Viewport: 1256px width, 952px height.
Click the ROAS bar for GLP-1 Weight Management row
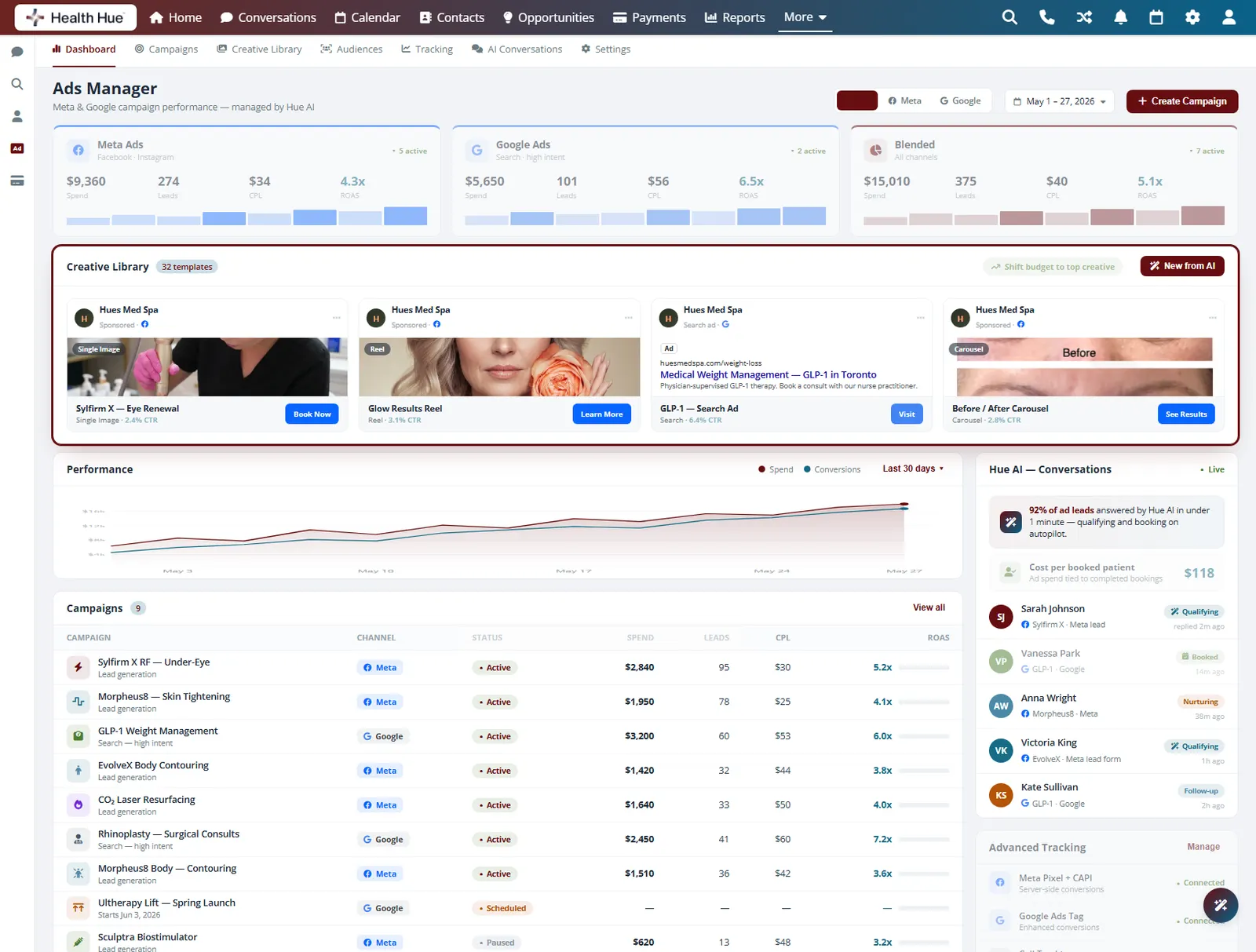(924, 736)
